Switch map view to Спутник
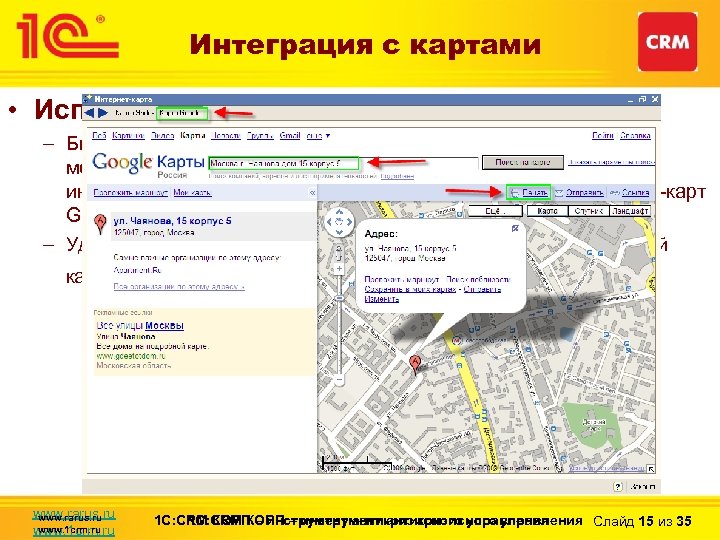Image resolution: width=720 pixels, height=540 pixels. [589, 211]
